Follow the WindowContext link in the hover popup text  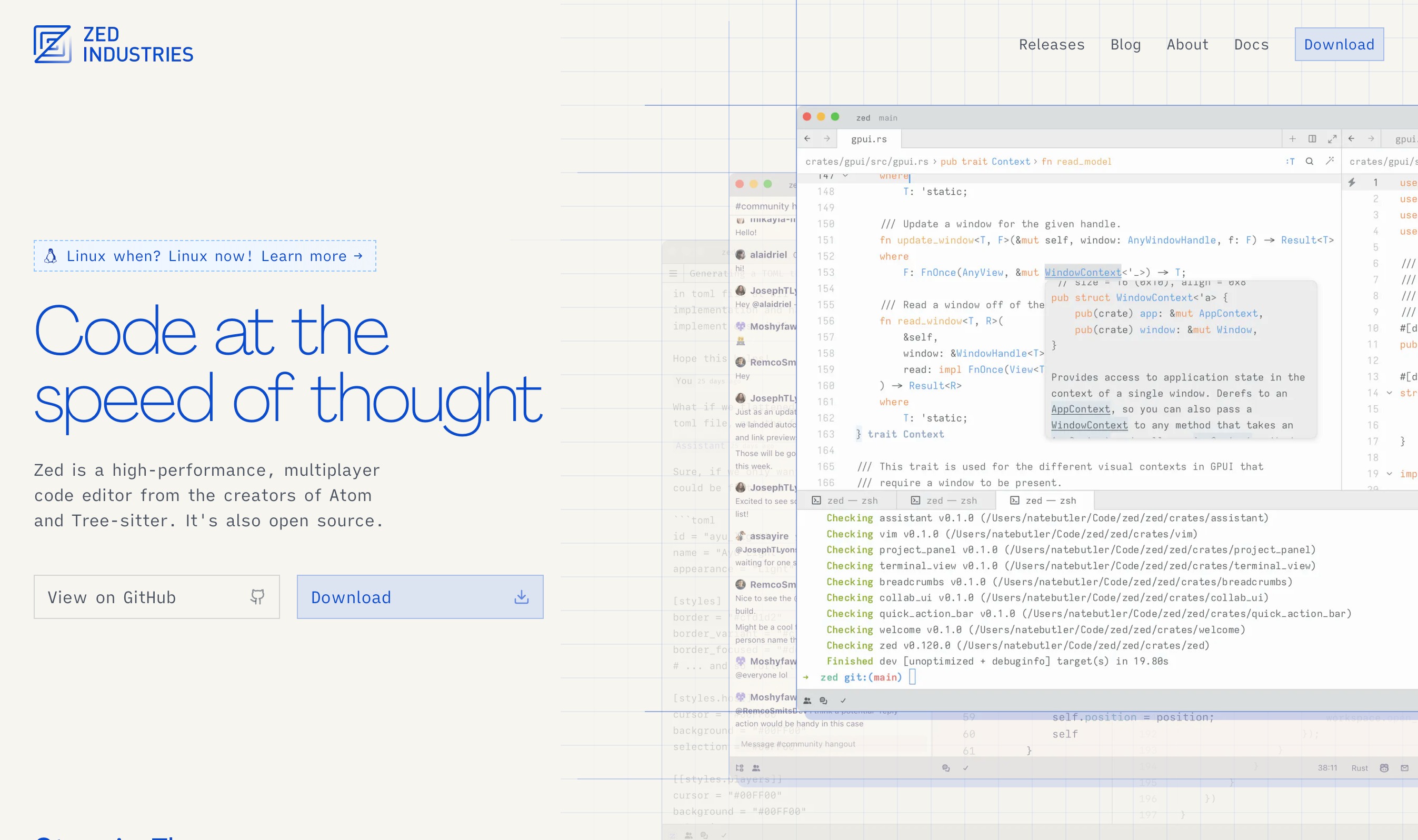coord(1089,425)
